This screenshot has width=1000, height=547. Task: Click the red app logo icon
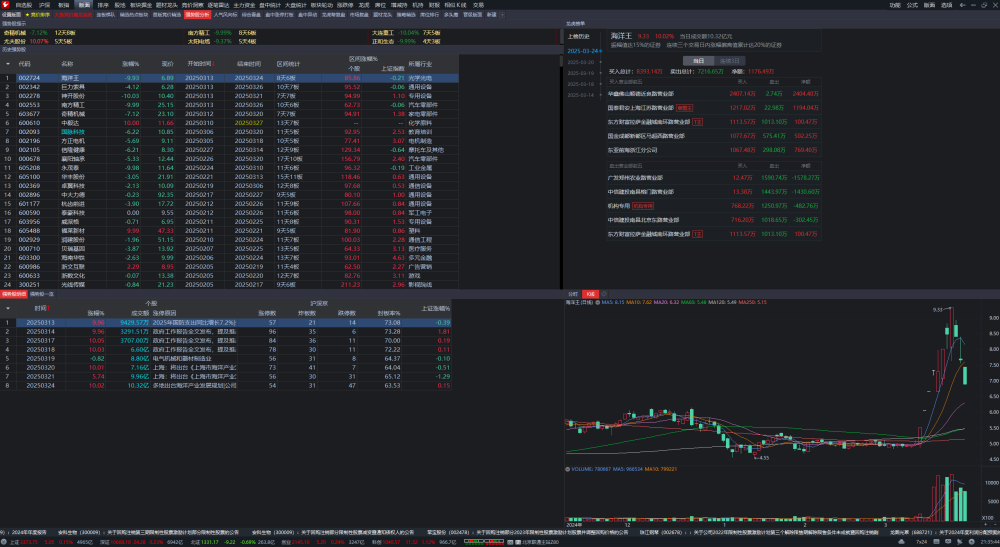[x=6, y=4]
